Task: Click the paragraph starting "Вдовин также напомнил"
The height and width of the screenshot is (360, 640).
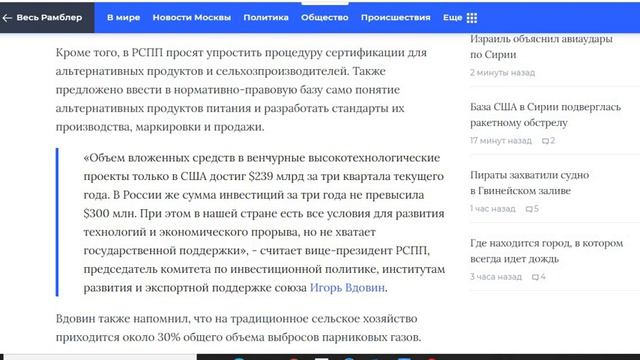Action: (x=238, y=328)
